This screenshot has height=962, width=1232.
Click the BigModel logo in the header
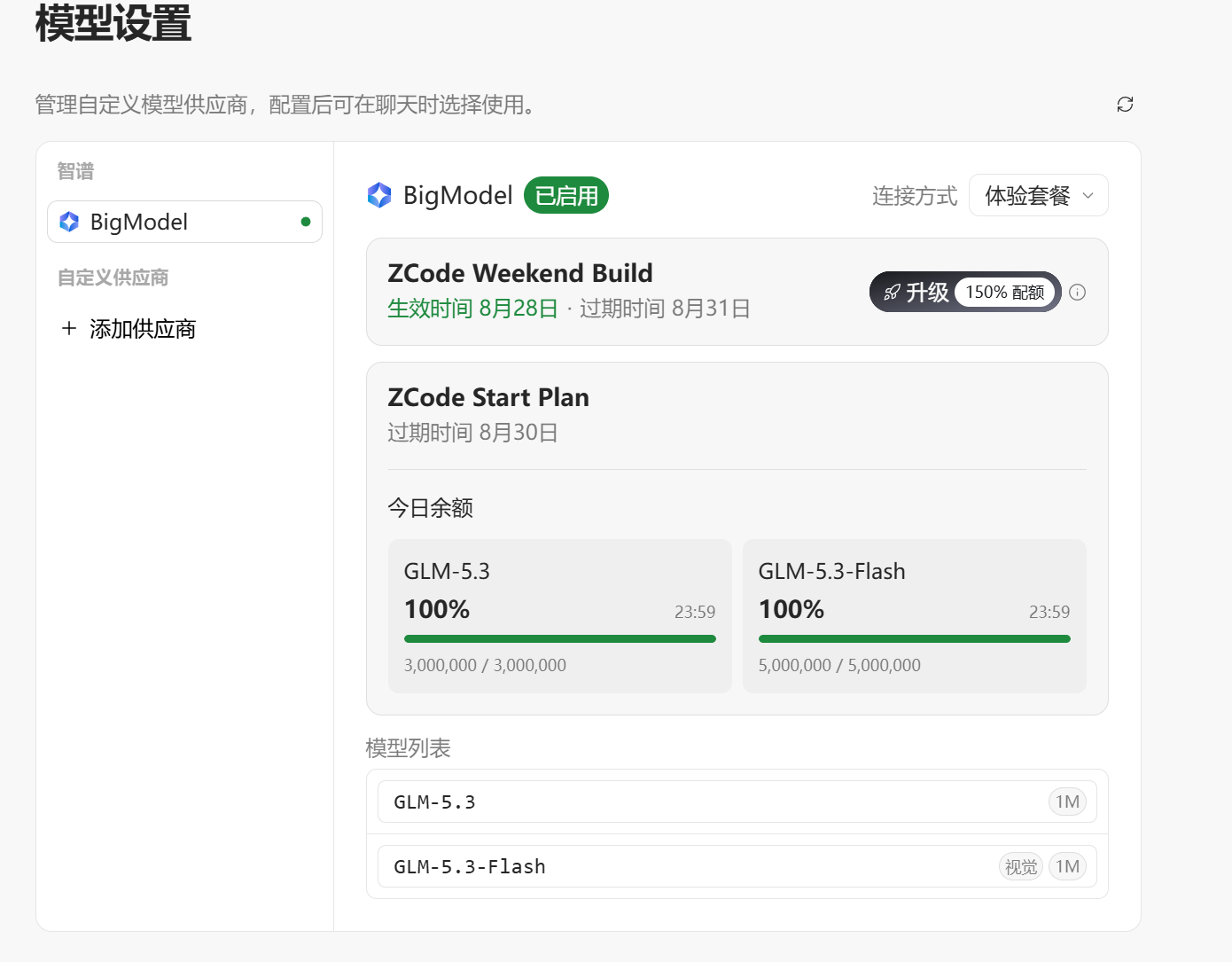click(379, 195)
